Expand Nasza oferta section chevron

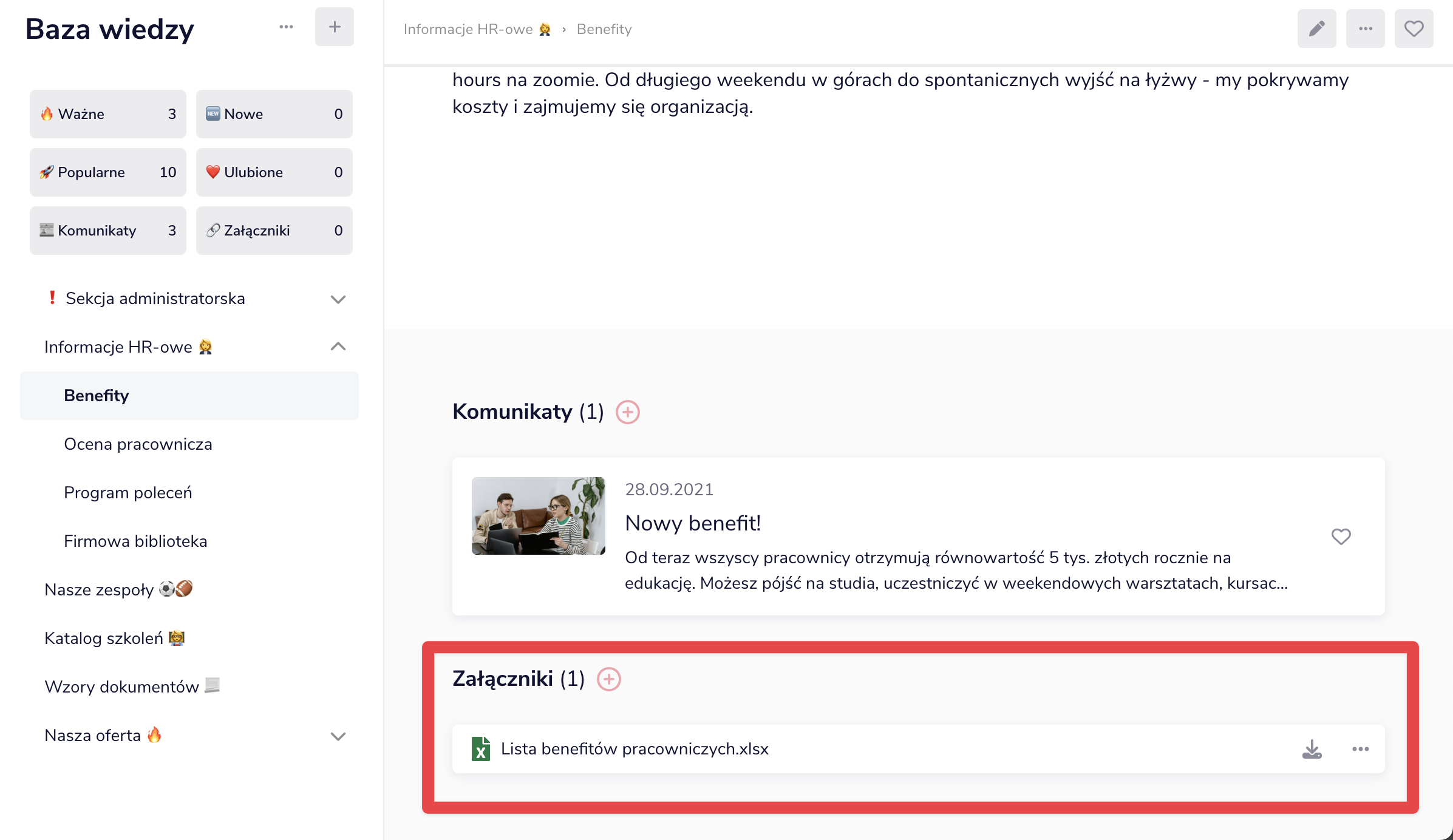[338, 736]
